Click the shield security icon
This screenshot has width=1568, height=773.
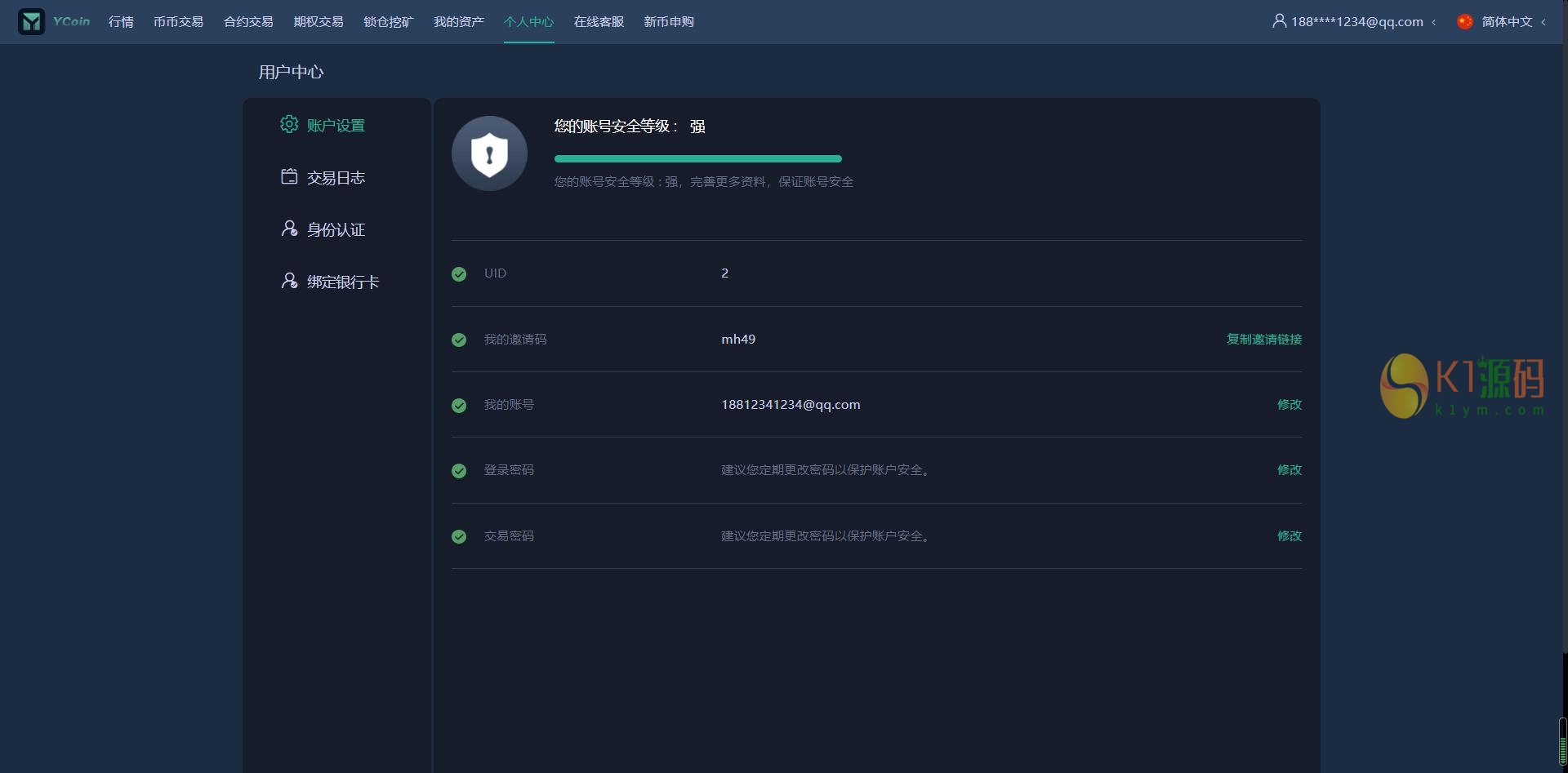(489, 153)
